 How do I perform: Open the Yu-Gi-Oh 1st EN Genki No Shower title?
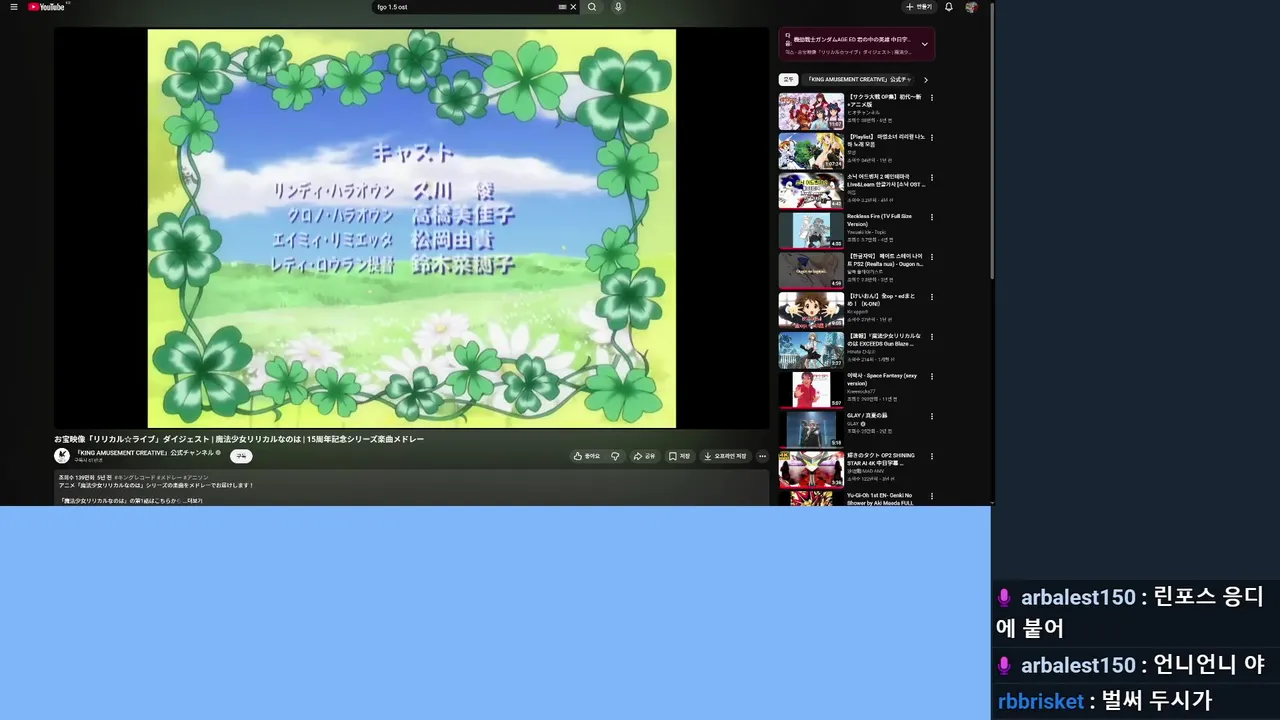881,498
